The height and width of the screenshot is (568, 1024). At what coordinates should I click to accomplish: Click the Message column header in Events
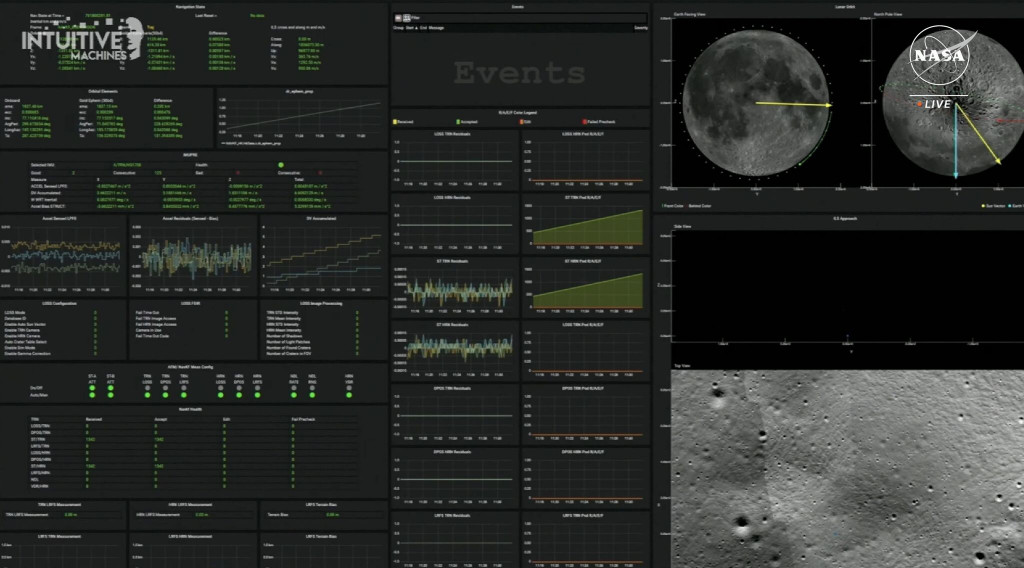coord(436,27)
